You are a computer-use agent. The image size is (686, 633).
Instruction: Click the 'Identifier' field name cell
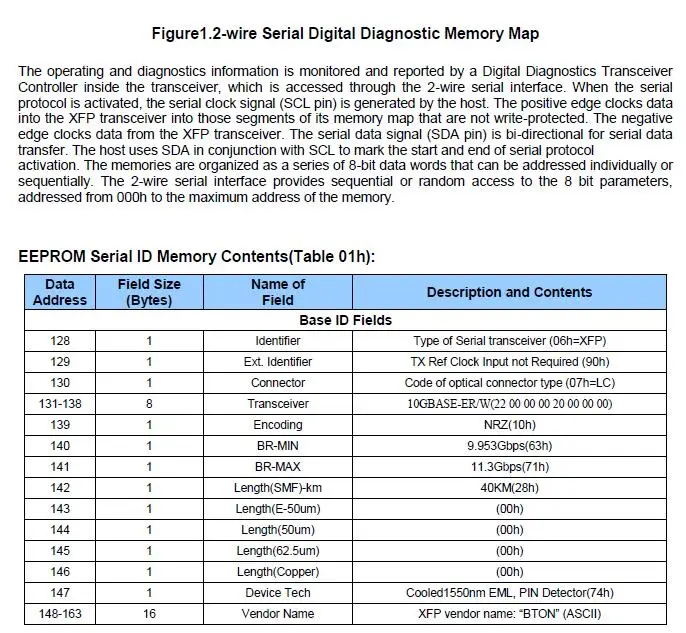tap(278, 341)
